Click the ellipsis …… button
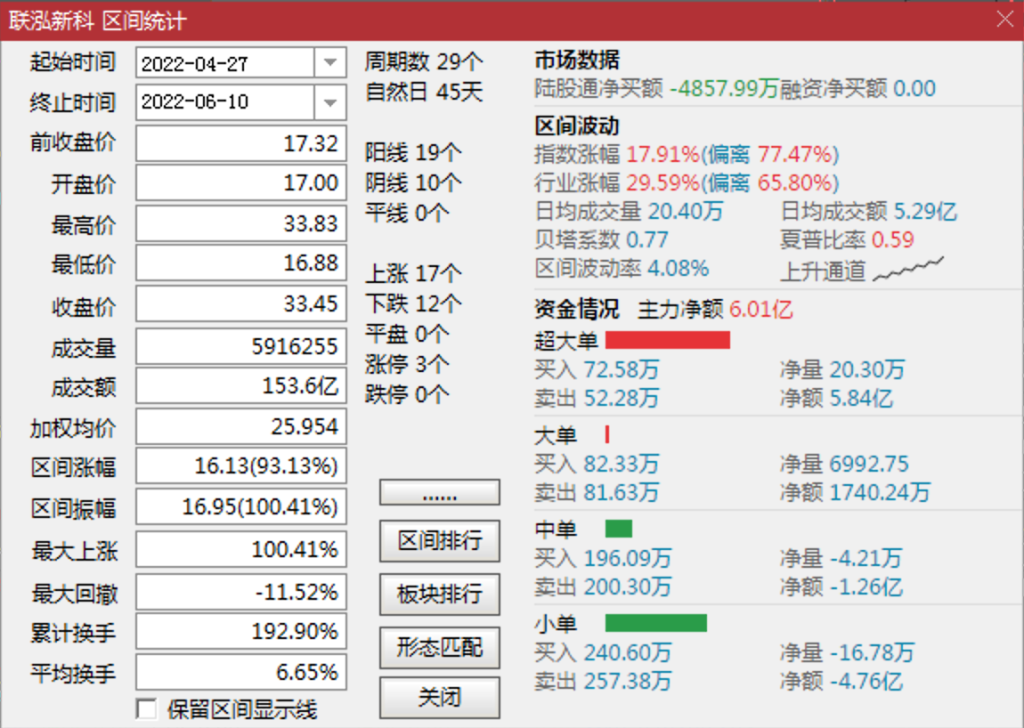Viewport: 1024px width, 728px height. [x=439, y=494]
